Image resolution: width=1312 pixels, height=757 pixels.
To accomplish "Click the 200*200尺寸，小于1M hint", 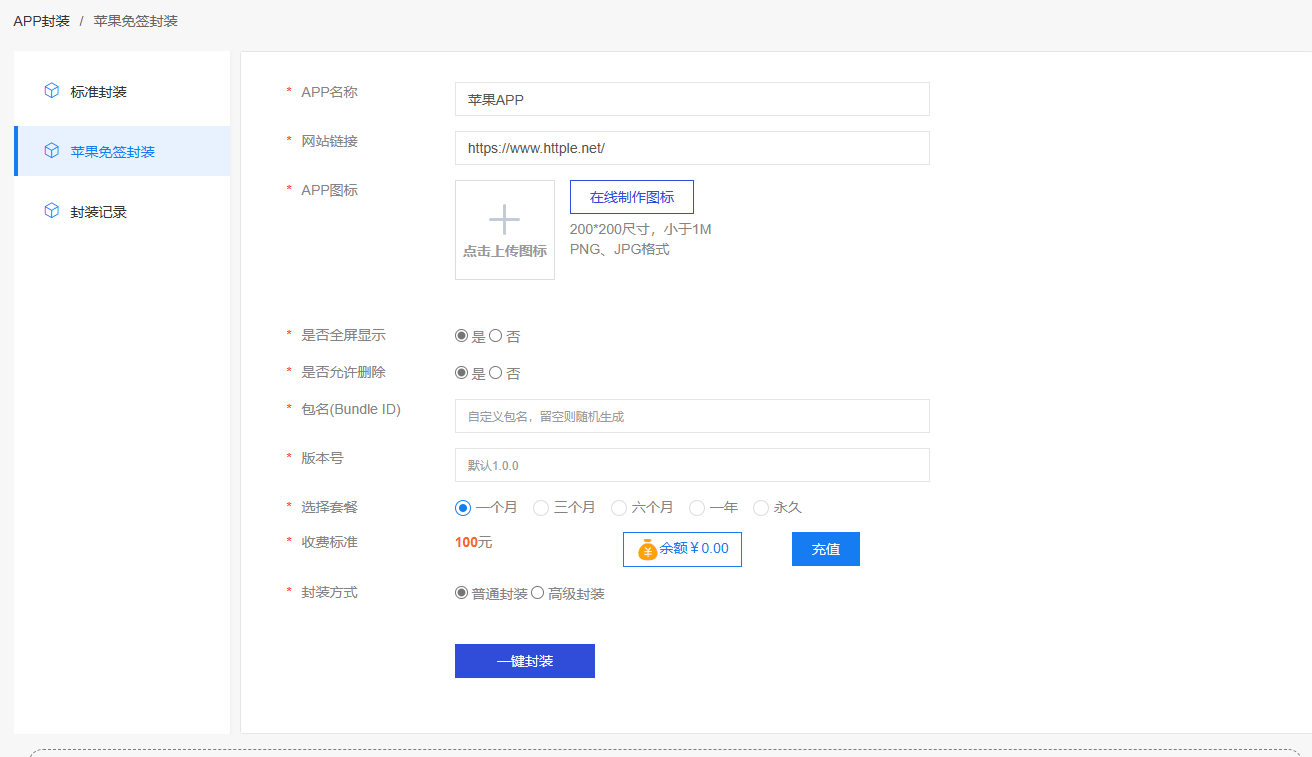I will click(x=641, y=229).
